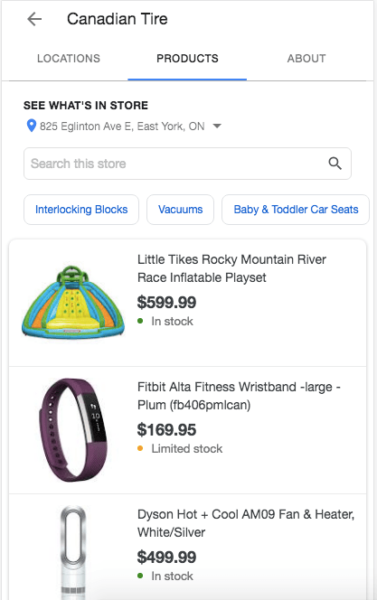Filter by Interlocking Blocks chip
Viewport: 377px width, 600px height.
point(81,209)
